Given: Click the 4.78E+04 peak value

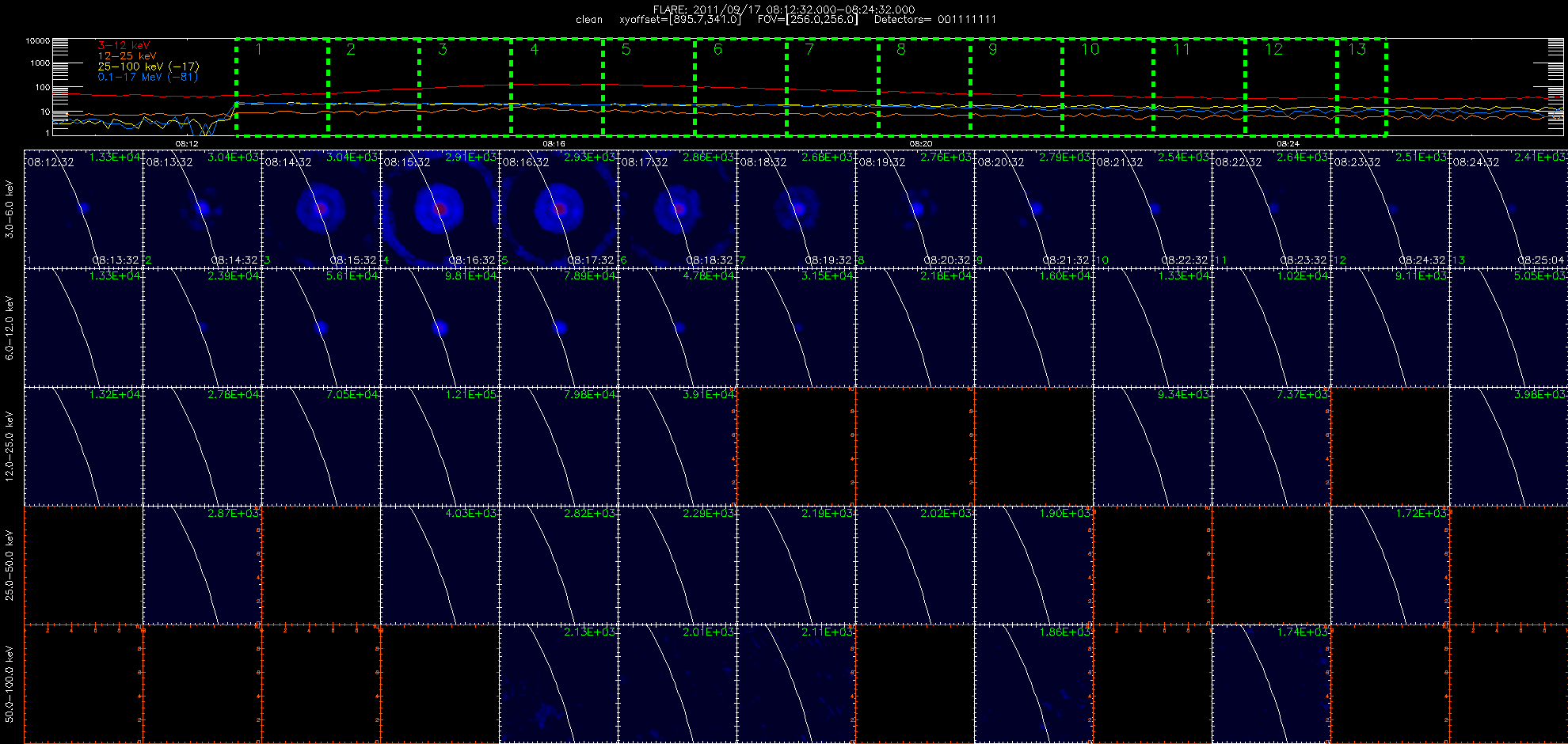Looking at the screenshot, I should pyautogui.click(x=709, y=276).
